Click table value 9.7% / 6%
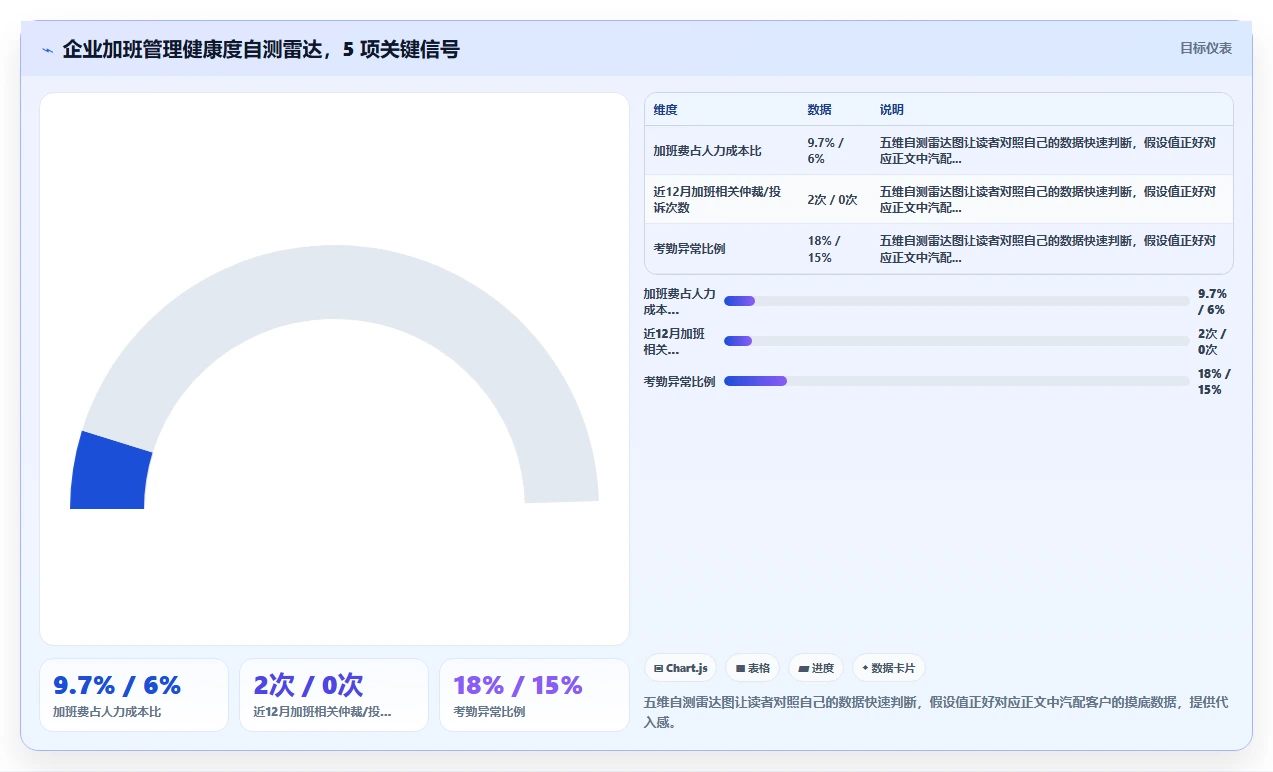 point(826,150)
